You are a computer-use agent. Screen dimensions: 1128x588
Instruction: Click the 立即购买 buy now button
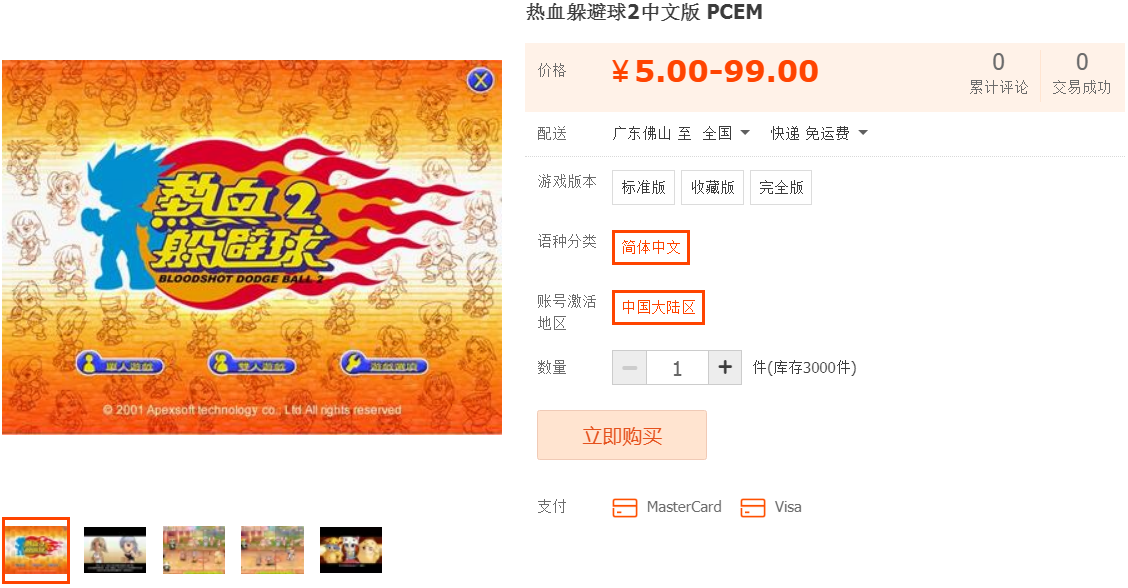pyautogui.click(x=622, y=435)
